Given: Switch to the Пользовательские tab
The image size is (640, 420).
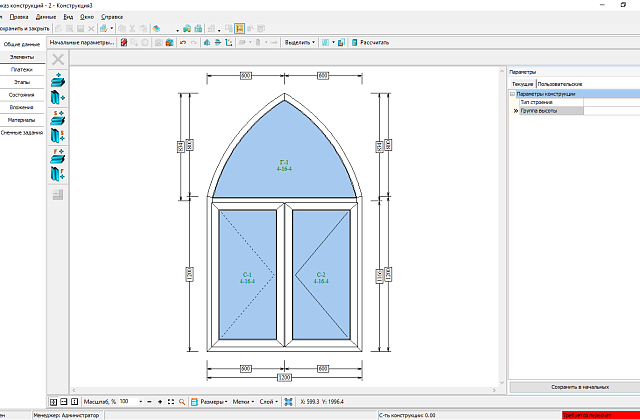Looking at the screenshot, I should pyautogui.click(x=560, y=84).
